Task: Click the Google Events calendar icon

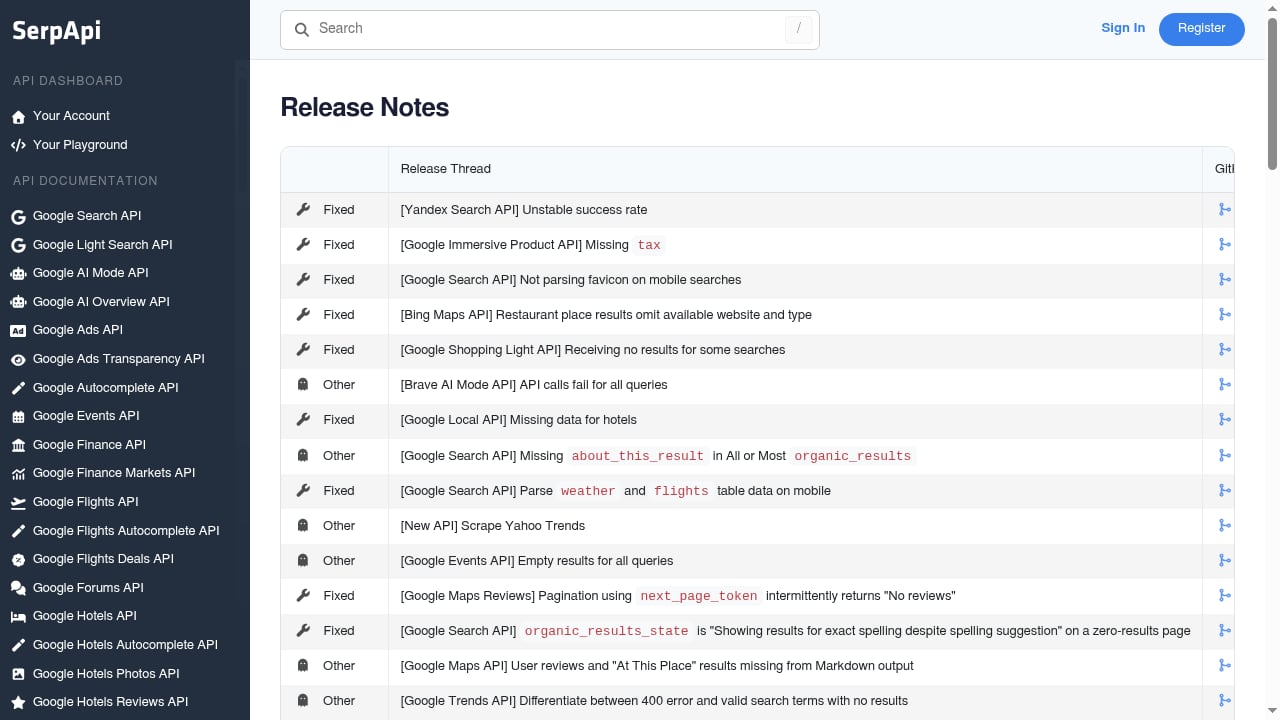Action: pos(18,417)
